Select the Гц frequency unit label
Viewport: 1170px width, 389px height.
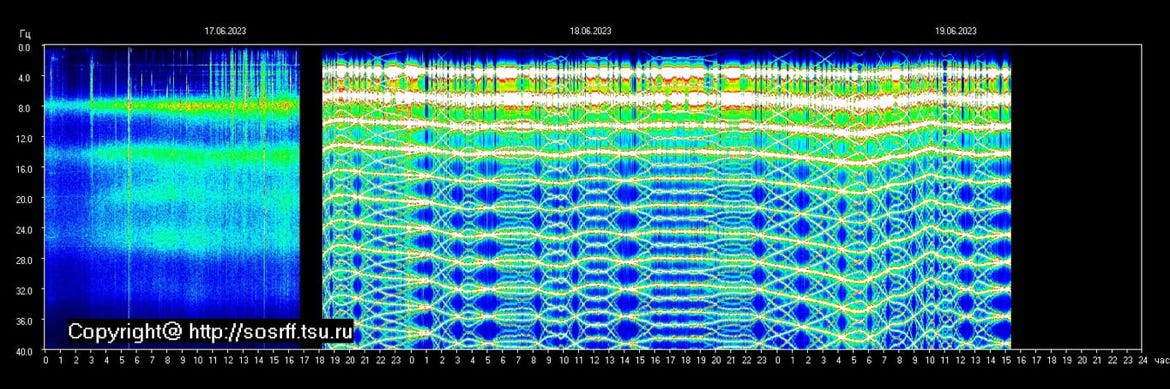pyautogui.click(x=25, y=34)
